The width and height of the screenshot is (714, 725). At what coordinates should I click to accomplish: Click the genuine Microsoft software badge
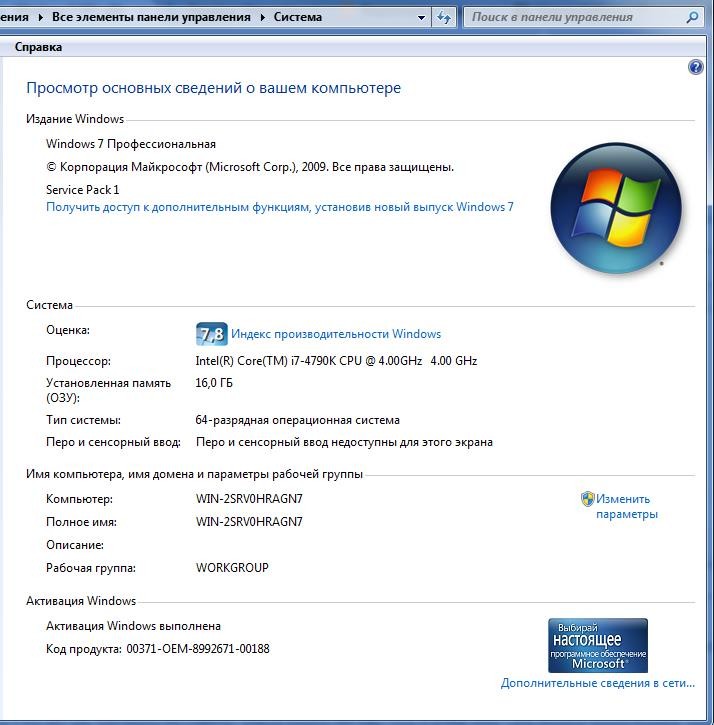click(598, 645)
